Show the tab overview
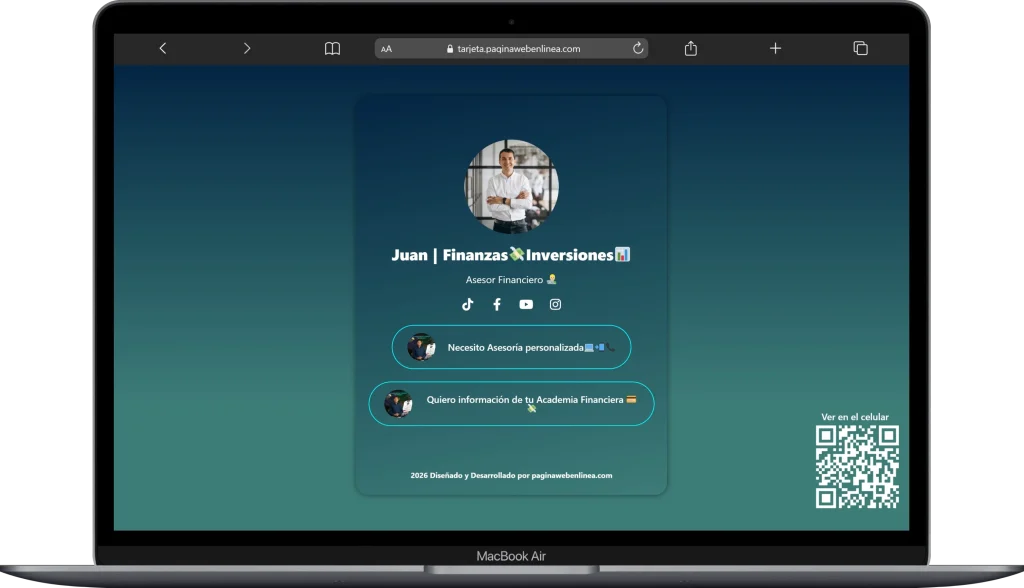This screenshot has width=1024, height=588. pyautogui.click(x=860, y=48)
